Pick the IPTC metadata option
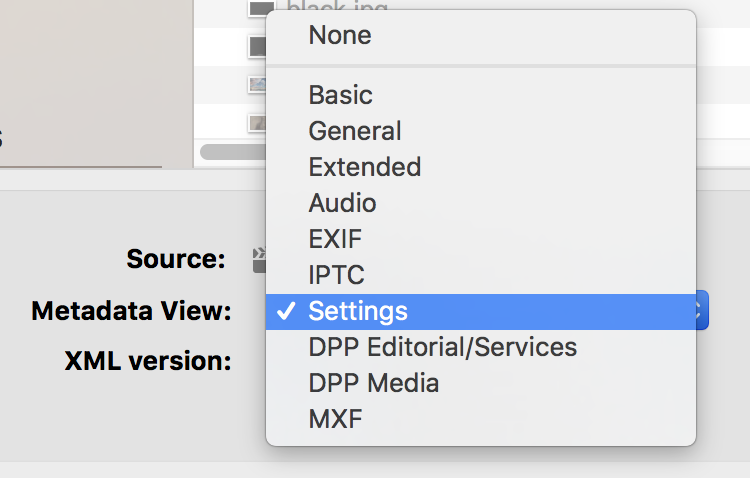The height and width of the screenshot is (478, 750). 336,275
